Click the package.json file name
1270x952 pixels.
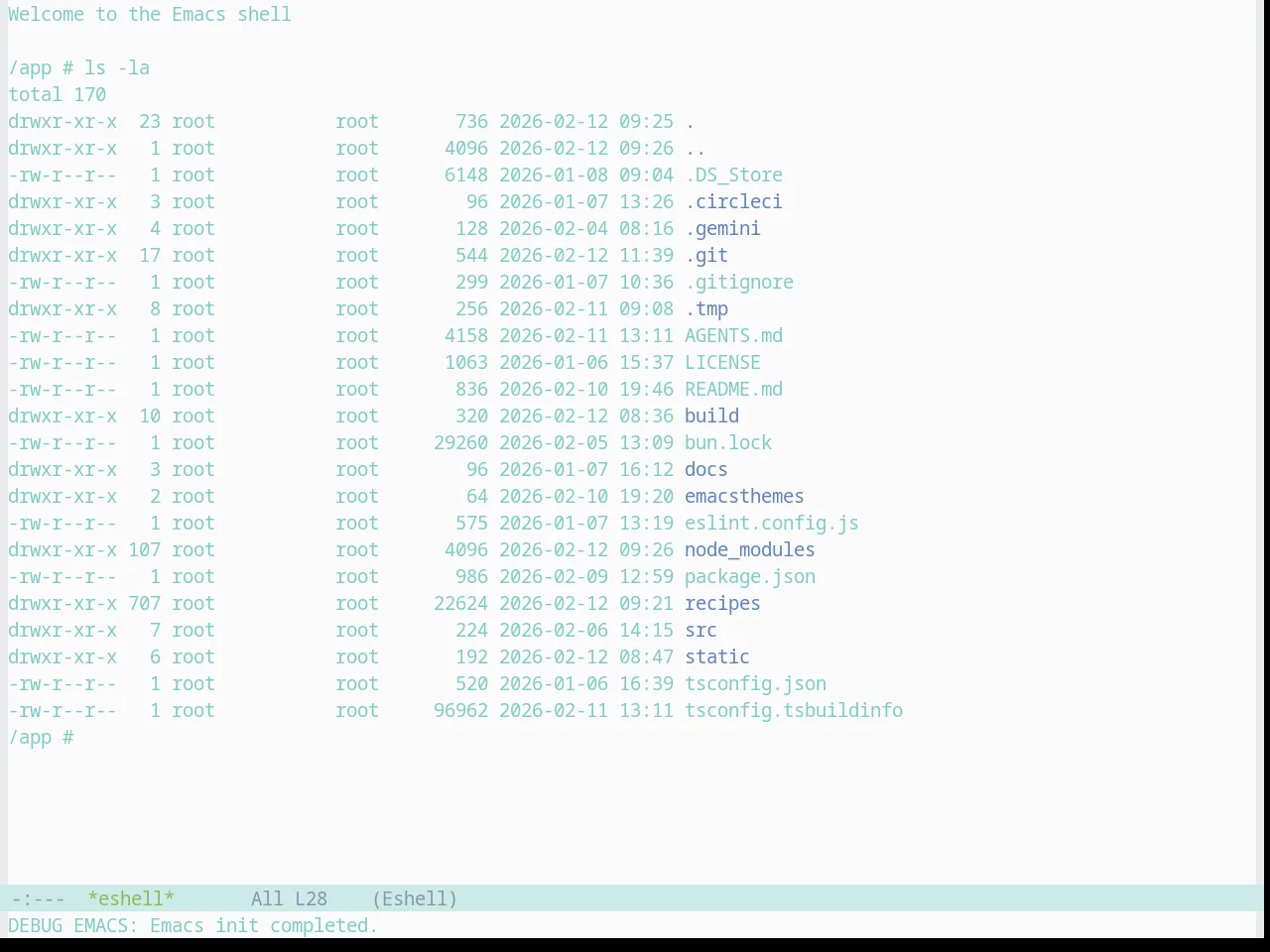[750, 577]
